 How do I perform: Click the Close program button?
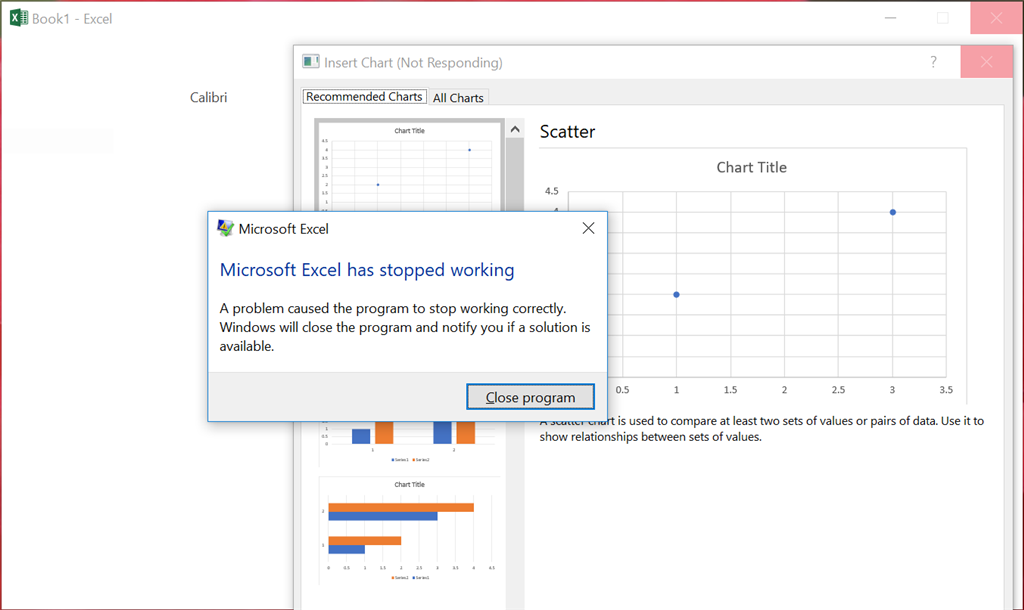click(x=530, y=397)
